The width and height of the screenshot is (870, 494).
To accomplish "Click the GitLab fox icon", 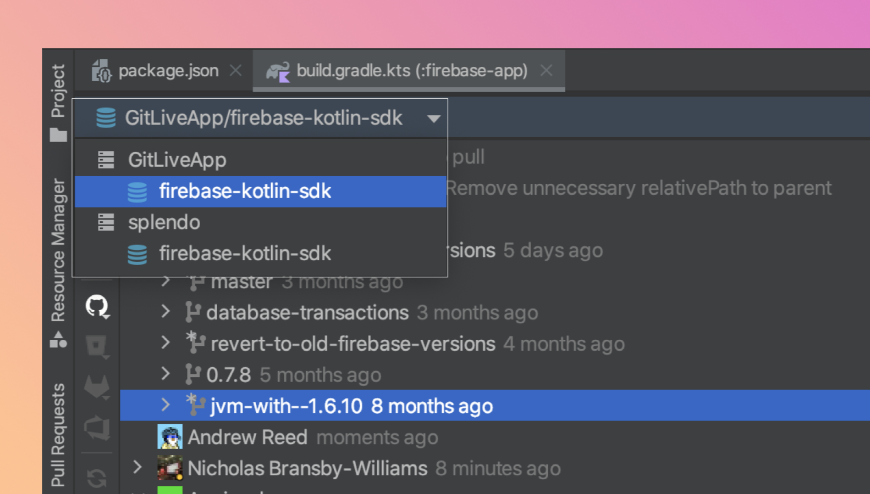I will [97, 386].
